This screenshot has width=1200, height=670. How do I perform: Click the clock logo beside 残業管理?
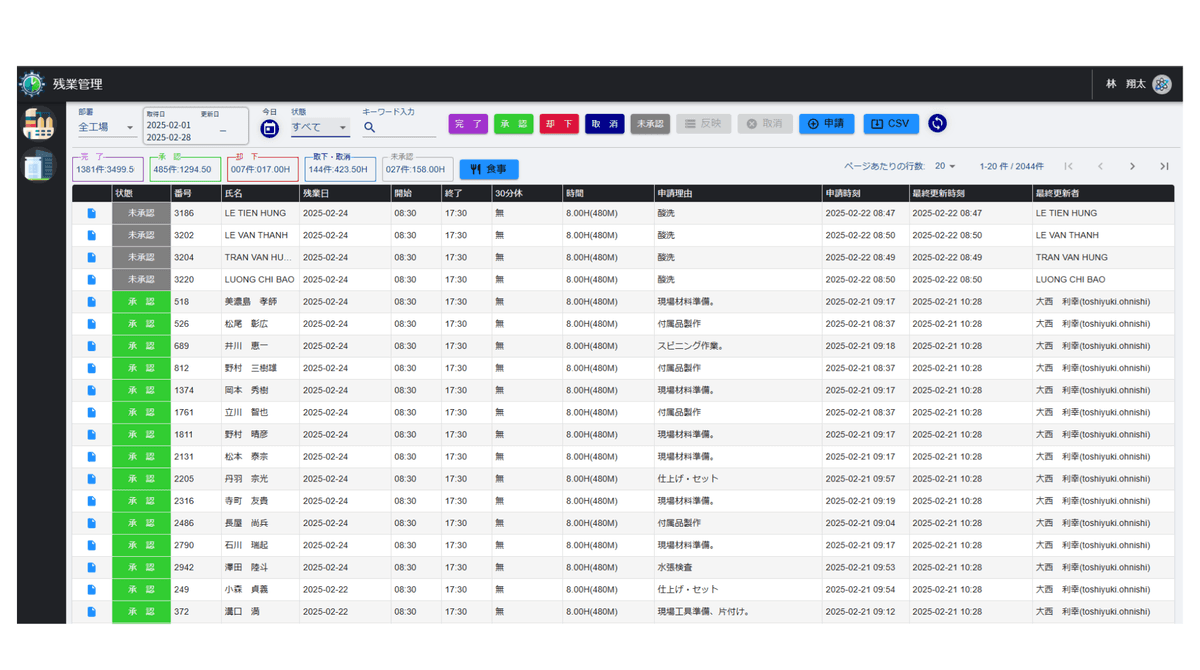point(32,84)
